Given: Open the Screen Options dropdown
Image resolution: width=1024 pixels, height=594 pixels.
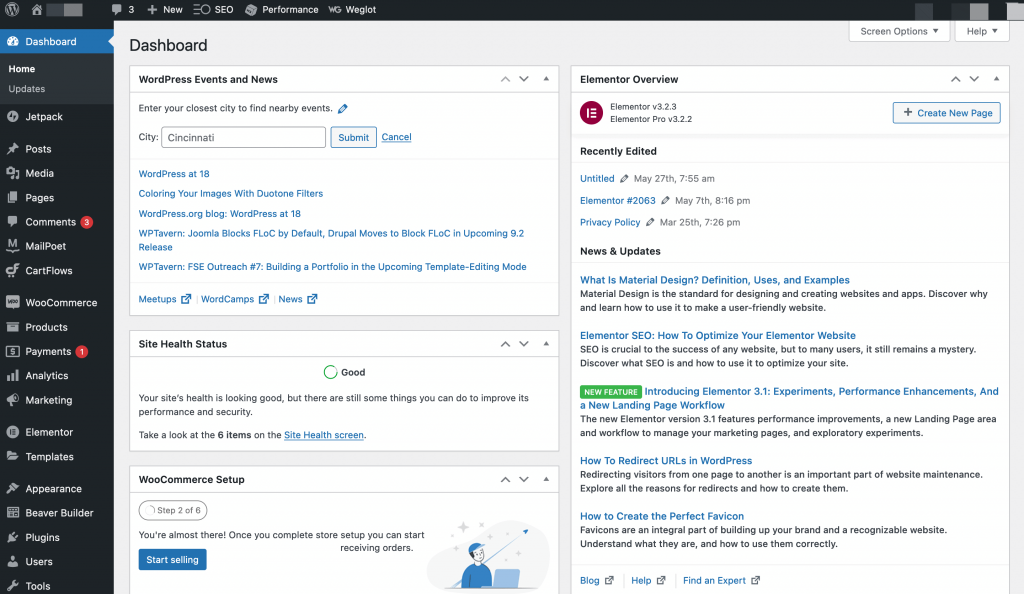Looking at the screenshot, I should click(899, 31).
